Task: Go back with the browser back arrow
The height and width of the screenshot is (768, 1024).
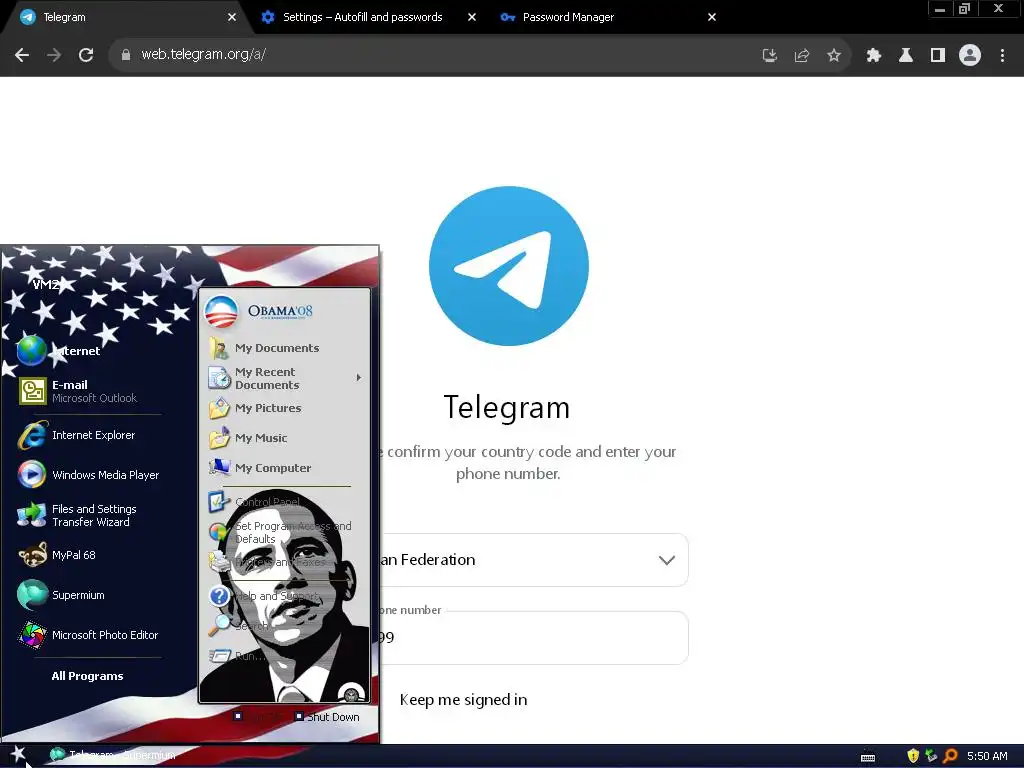Action: click(x=22, y=55)
